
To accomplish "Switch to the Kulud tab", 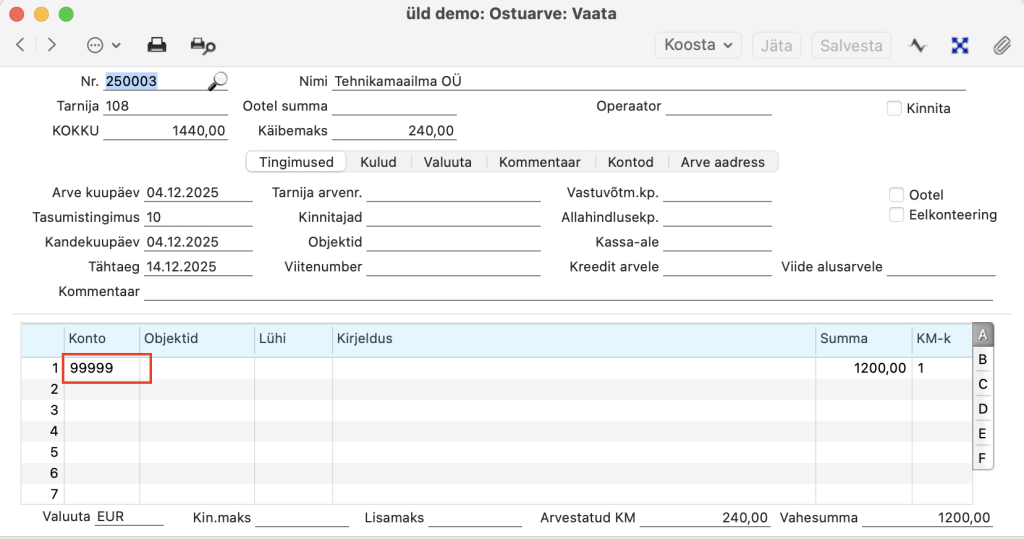I will click(378, 162).
